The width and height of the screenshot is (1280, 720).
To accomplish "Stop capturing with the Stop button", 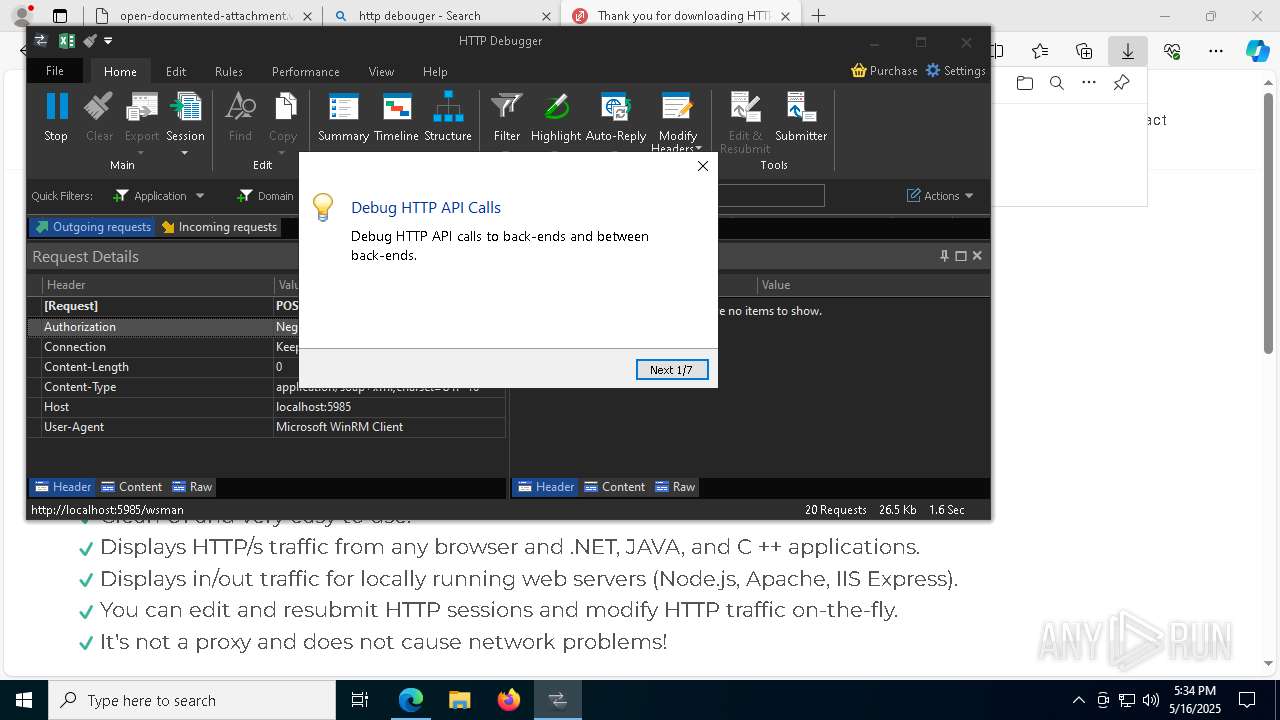I will pyautogui.click(x=56, y=116).
